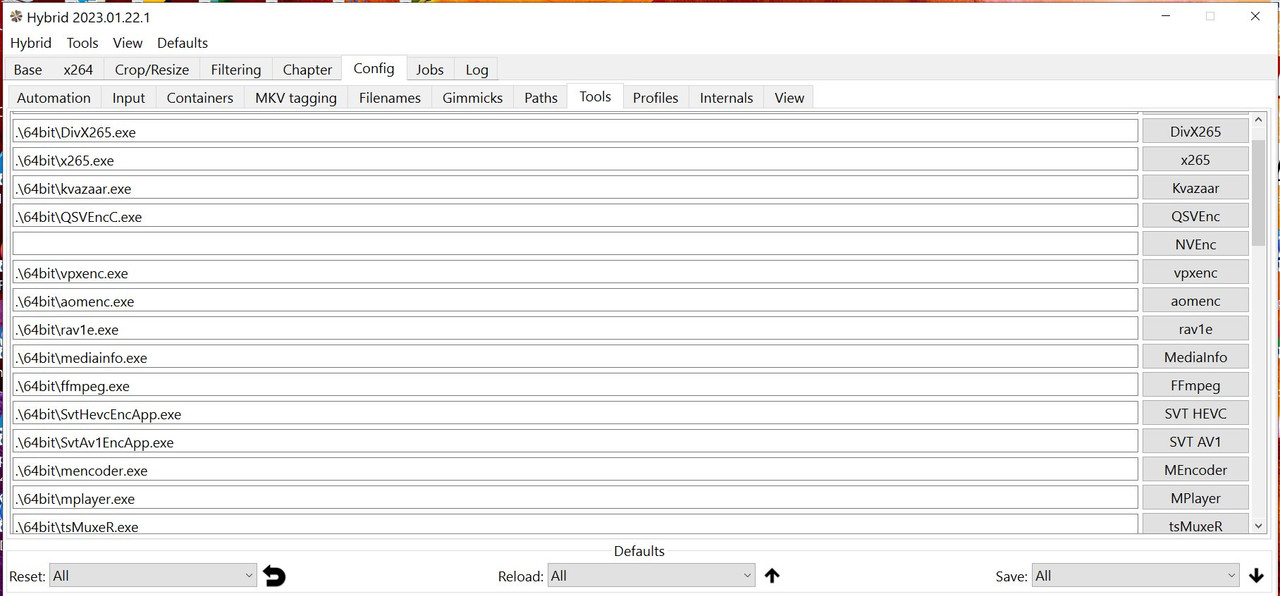Open the MKV tagging sub-tab

(x=296, y=97)
